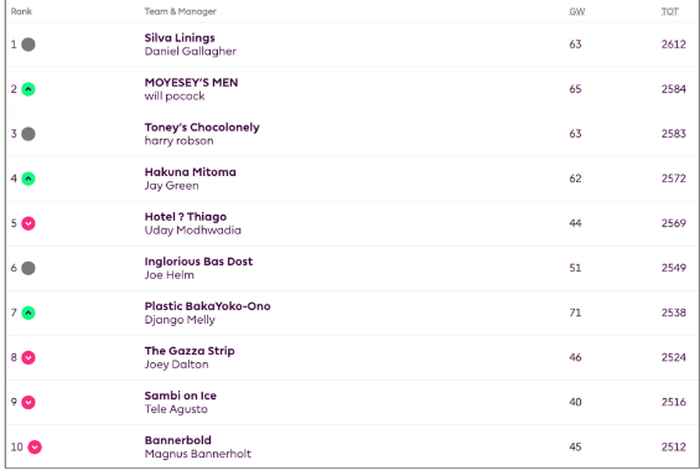This screenshot has height=470, width=700.
Task: Click green up-arrow icon for MOYESEY'S MEN
Action: click(x=28, y=89)
